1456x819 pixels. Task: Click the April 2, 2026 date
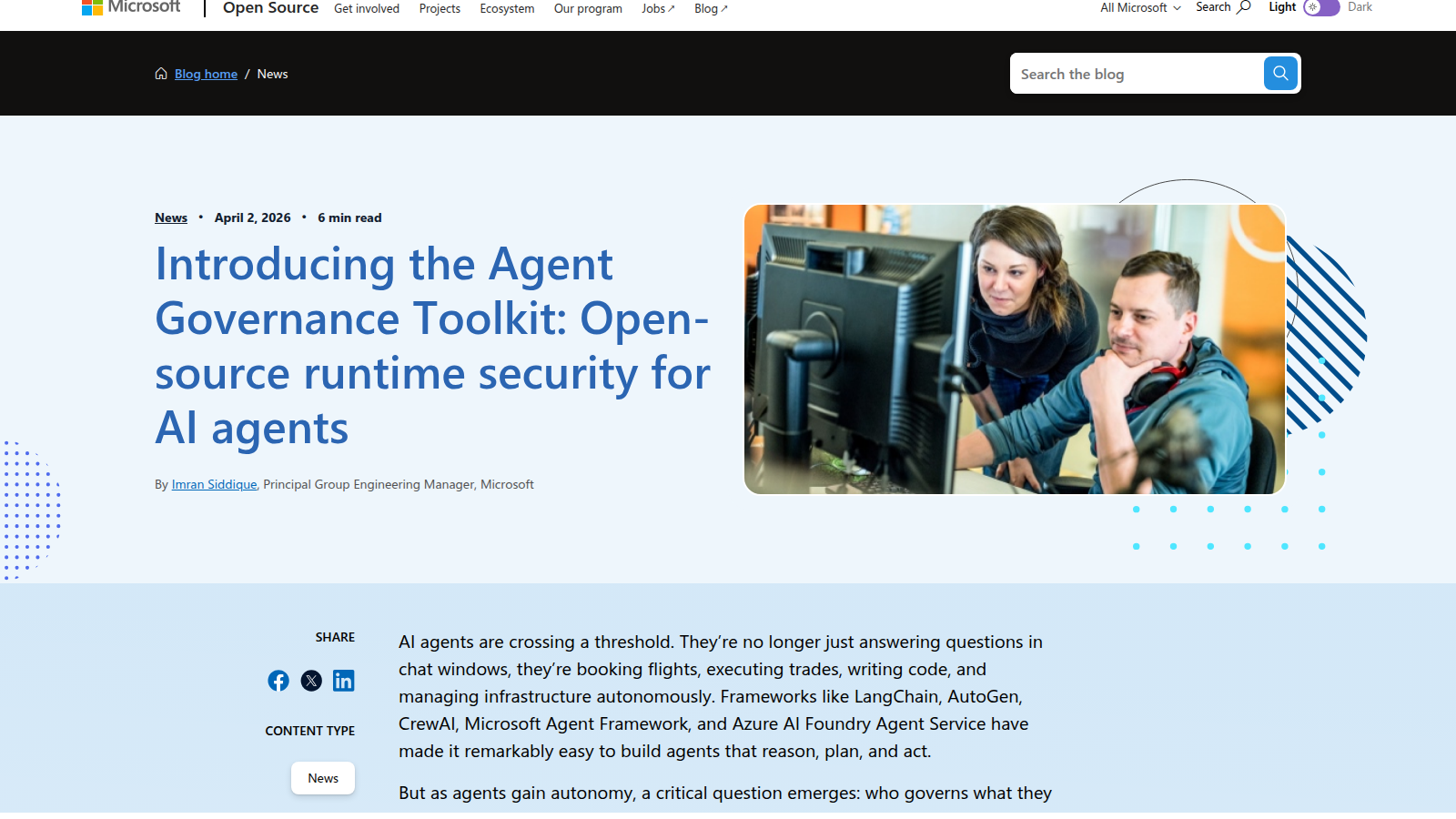click(x=253, y=217)
